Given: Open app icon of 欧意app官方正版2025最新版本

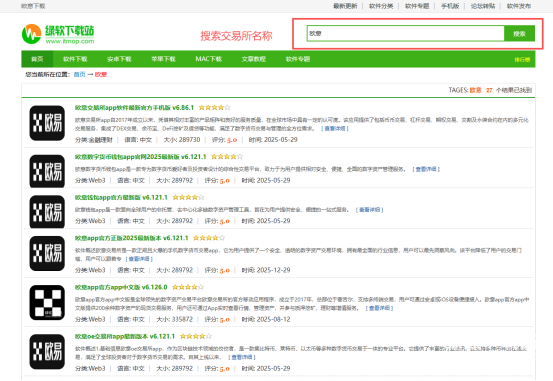Looking at the screenshot, I should click(x=47, y=253).
